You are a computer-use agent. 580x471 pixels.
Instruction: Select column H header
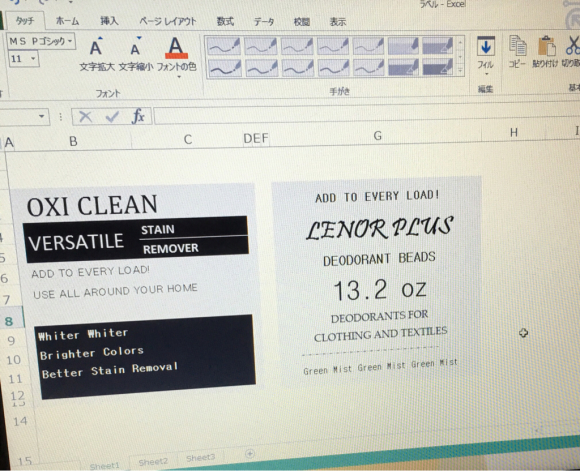pos(514,133)
